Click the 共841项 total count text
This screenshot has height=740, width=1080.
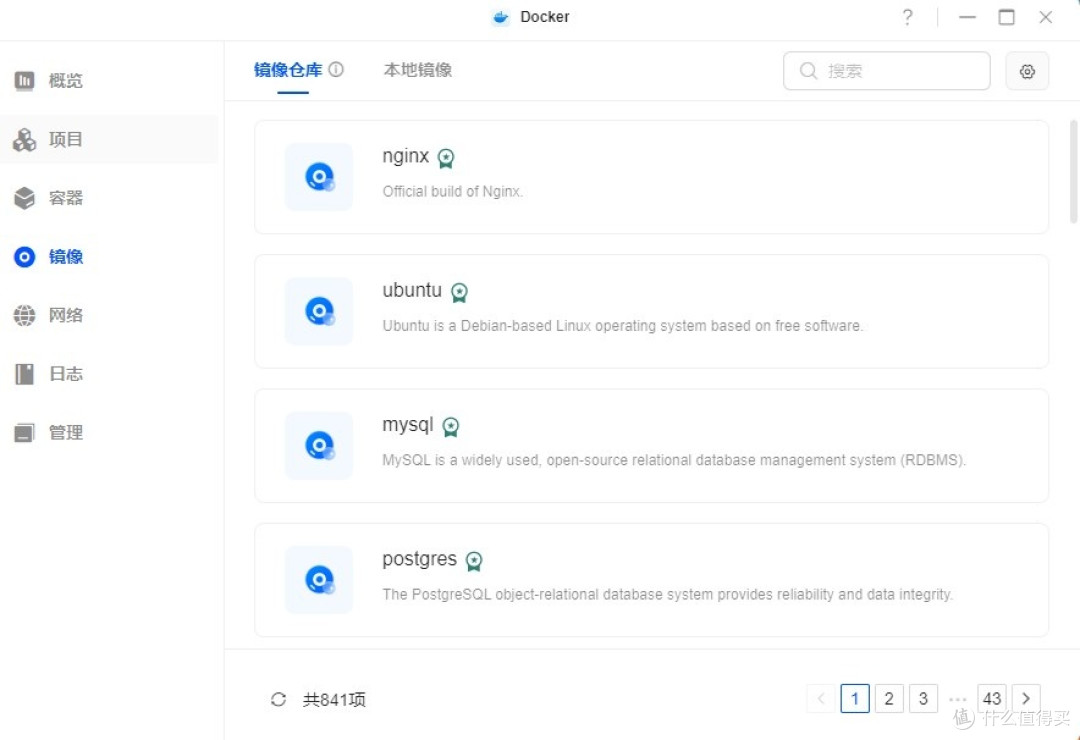(334, 700)
